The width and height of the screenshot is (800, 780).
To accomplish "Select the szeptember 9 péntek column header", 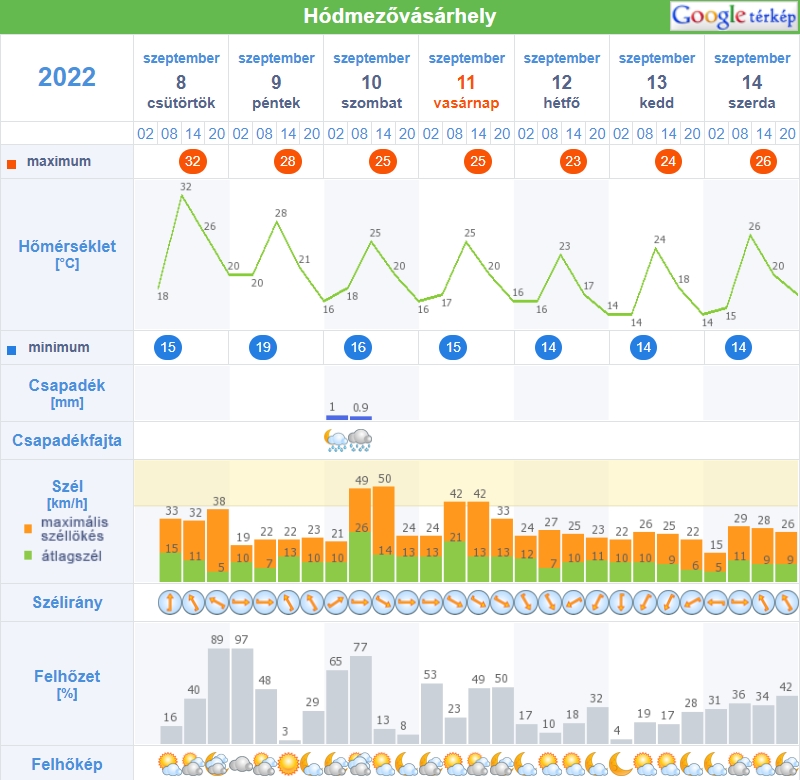I will click(x=276, y=81).
